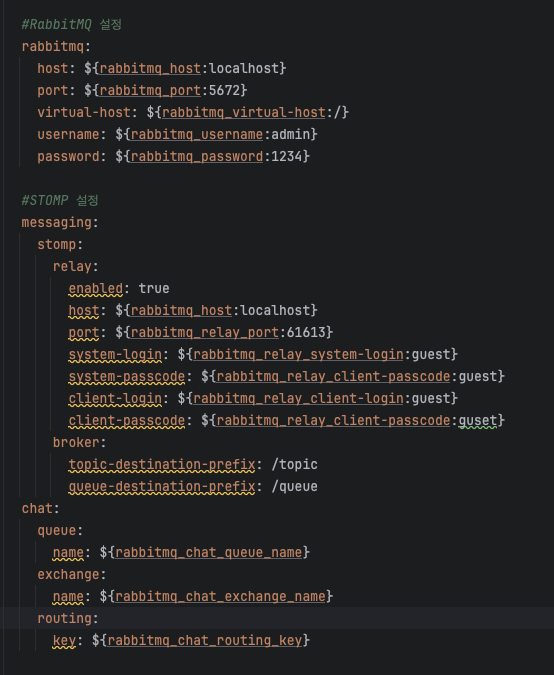
Task: Click the rabbitmq_chat_exchange_name placeholder
Action: click(220, 596)
